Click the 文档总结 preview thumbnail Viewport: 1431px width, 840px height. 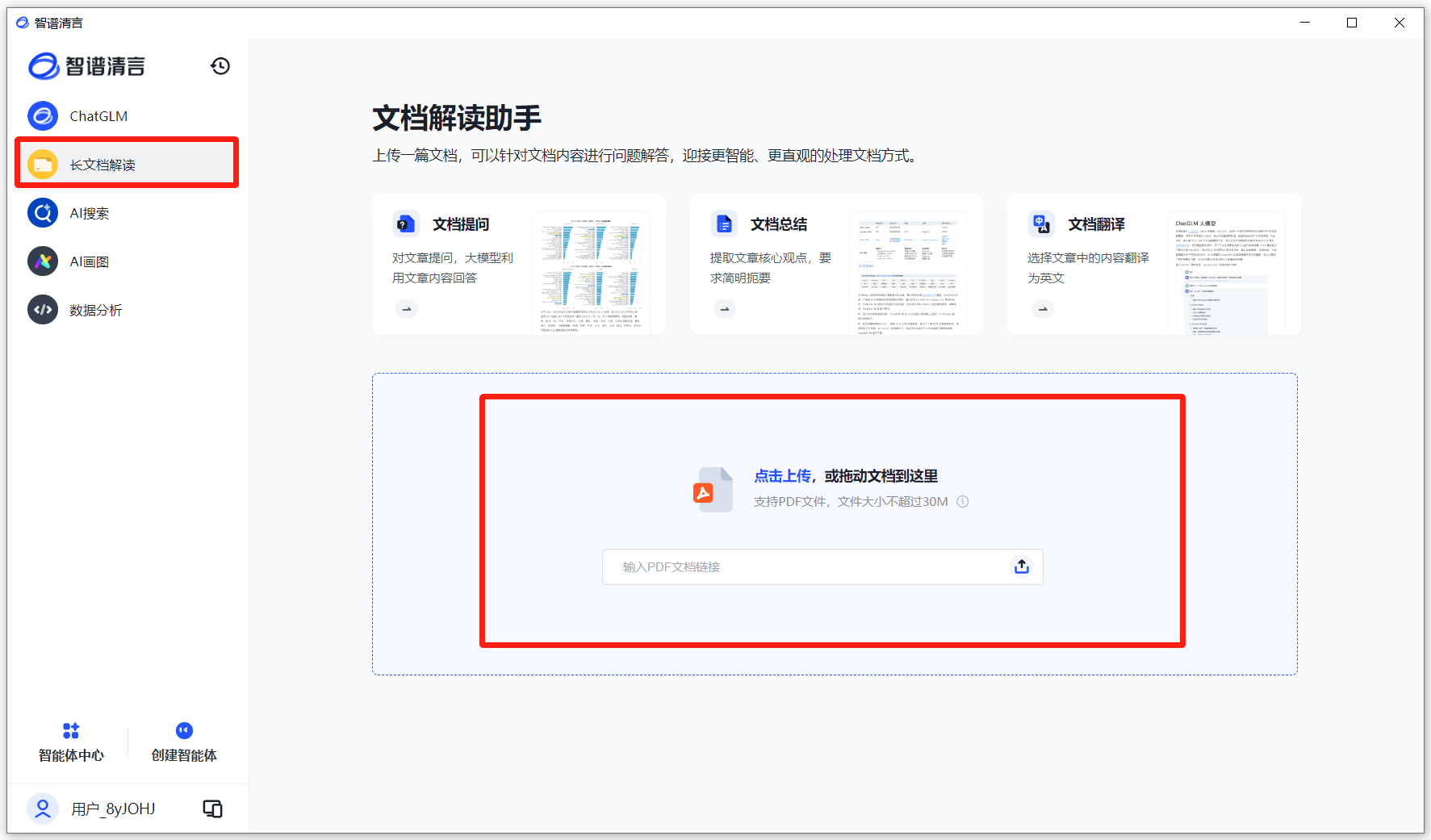point(908,274)
